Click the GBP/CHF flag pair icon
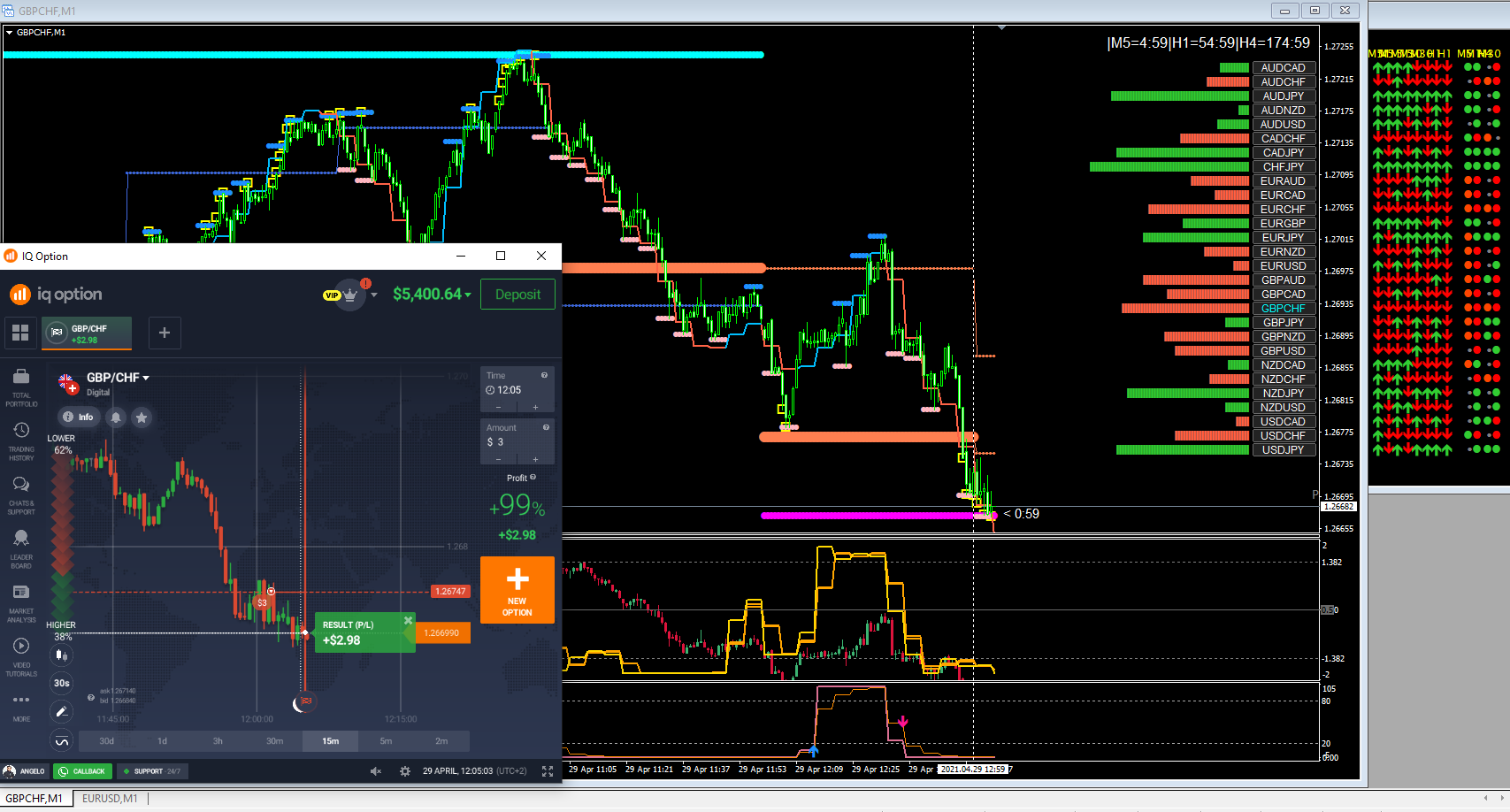Screen dimensions: 1510x812 67,383
